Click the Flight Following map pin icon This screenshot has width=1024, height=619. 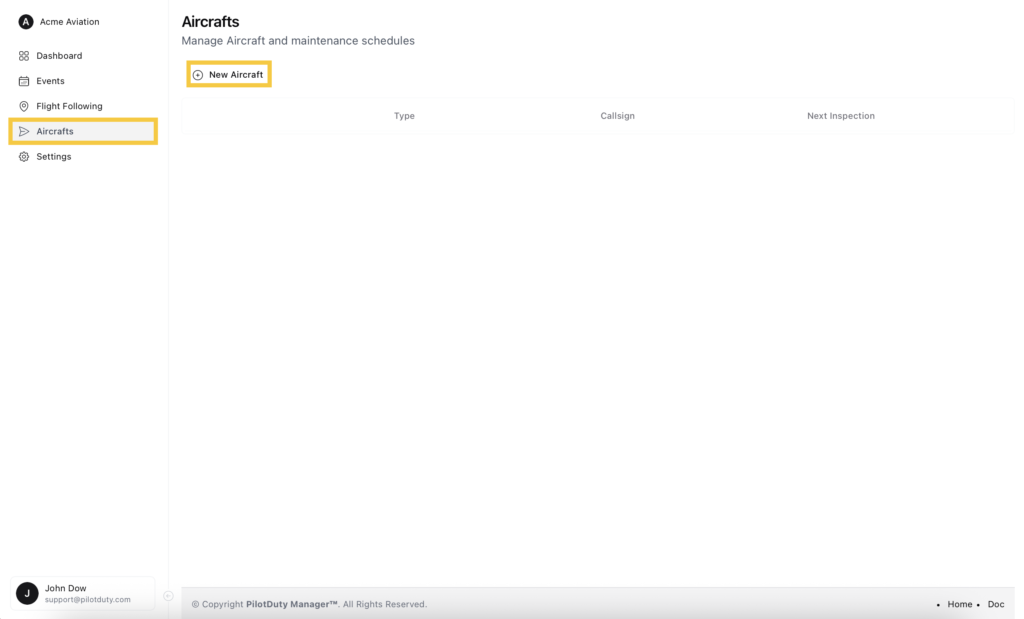[x=24, y=106]
